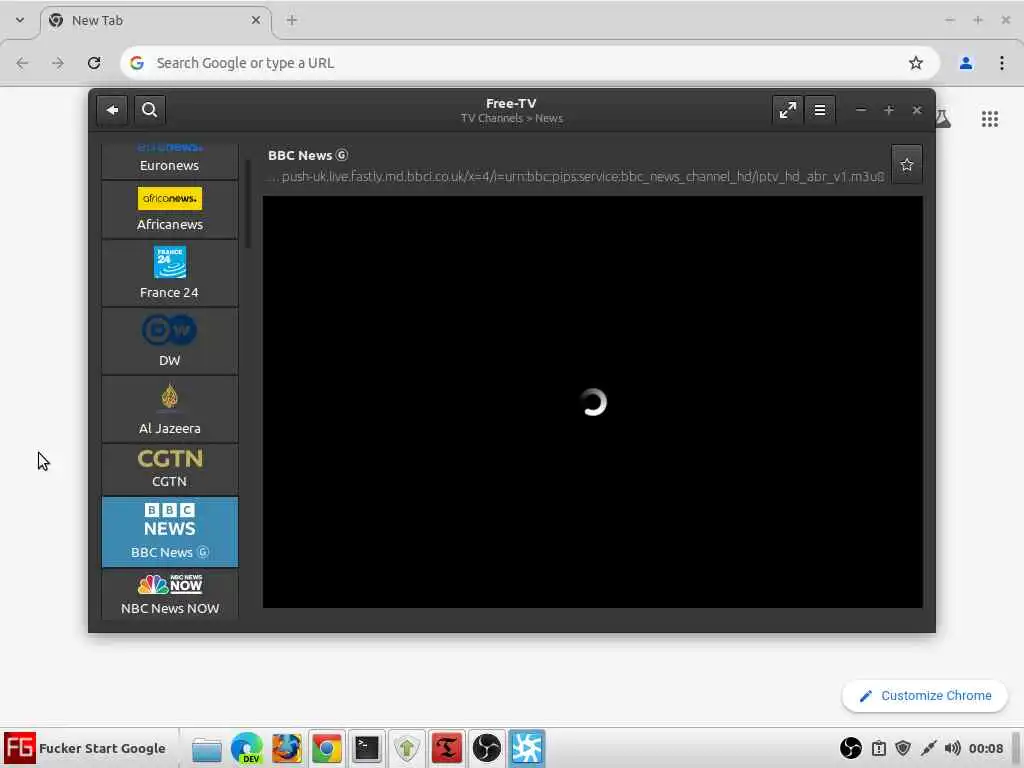Click the BBC News video area
Viewport: 1024px width, 768px height.
click(592, 402)
